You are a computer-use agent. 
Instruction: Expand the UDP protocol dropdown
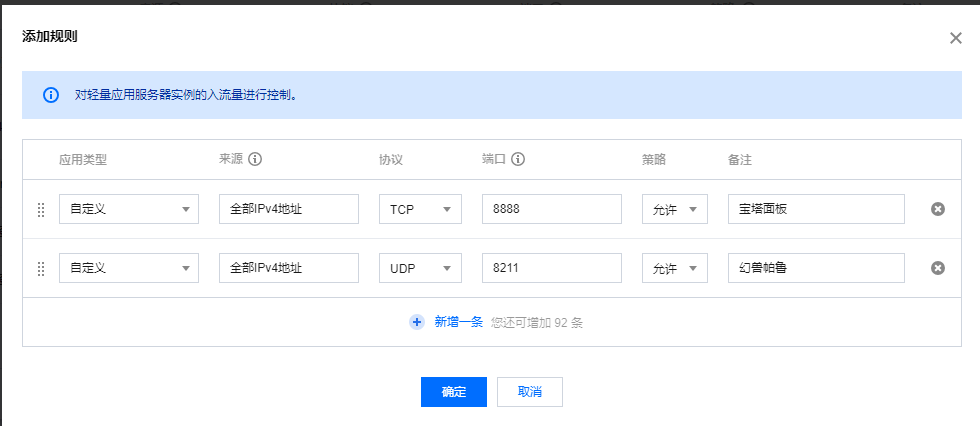421,268
